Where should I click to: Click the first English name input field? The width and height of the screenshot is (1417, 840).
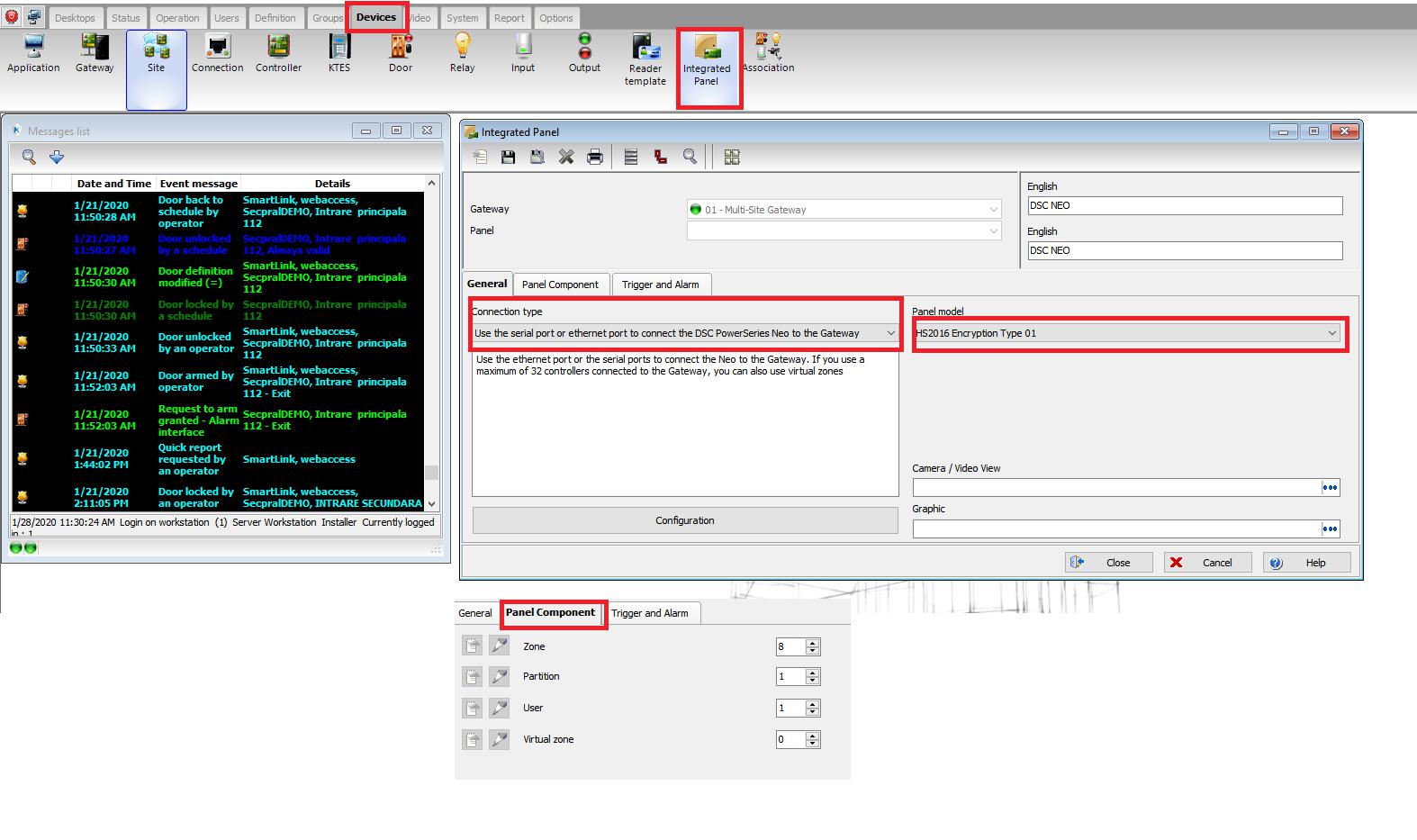pos(1184,206)
